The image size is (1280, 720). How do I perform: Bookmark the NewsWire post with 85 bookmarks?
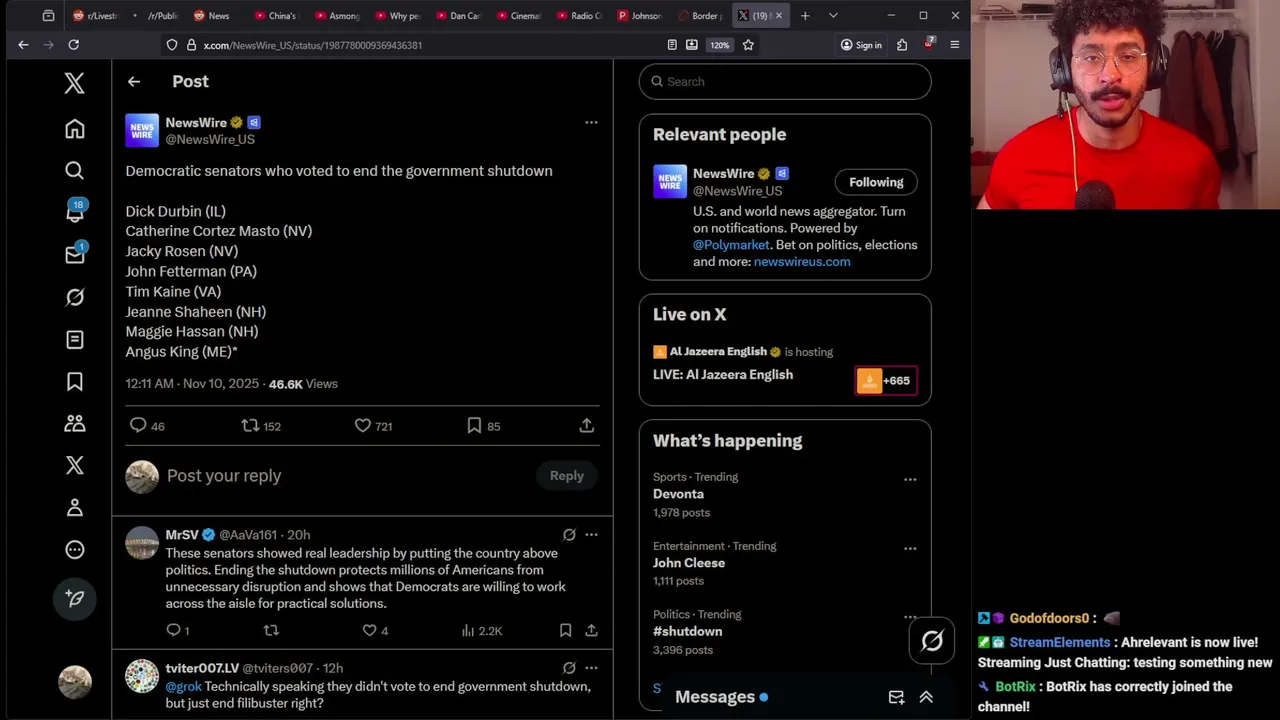click(x=474, y=426)
